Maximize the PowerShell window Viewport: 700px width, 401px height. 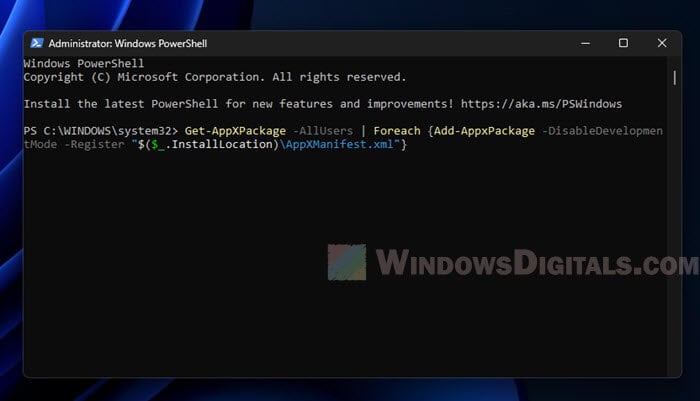tap(623, 43)
